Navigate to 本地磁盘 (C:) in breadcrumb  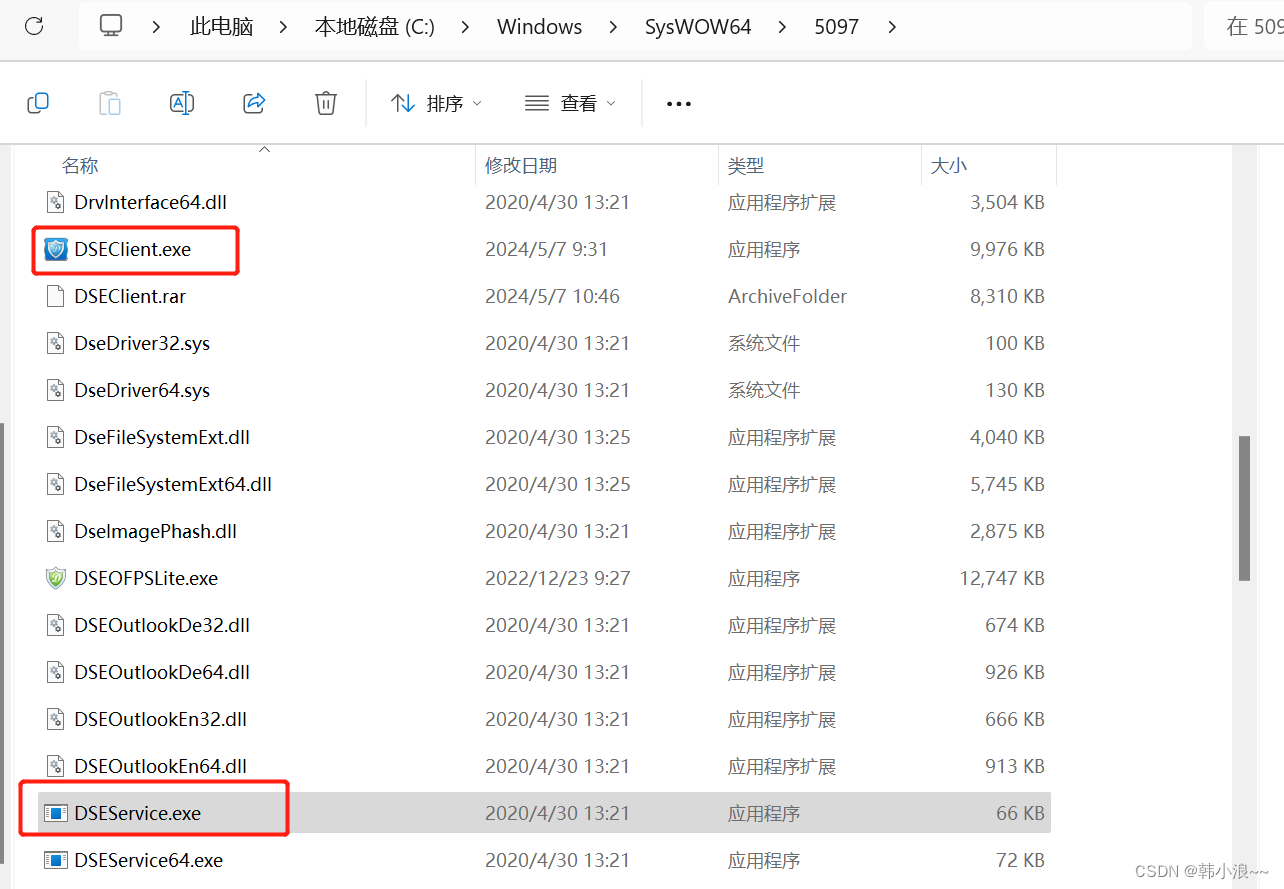click(375, 27)
